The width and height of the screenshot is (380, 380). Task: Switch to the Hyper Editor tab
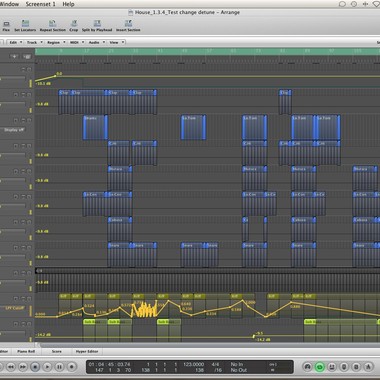pyautogui.click(x=87, y=351)
